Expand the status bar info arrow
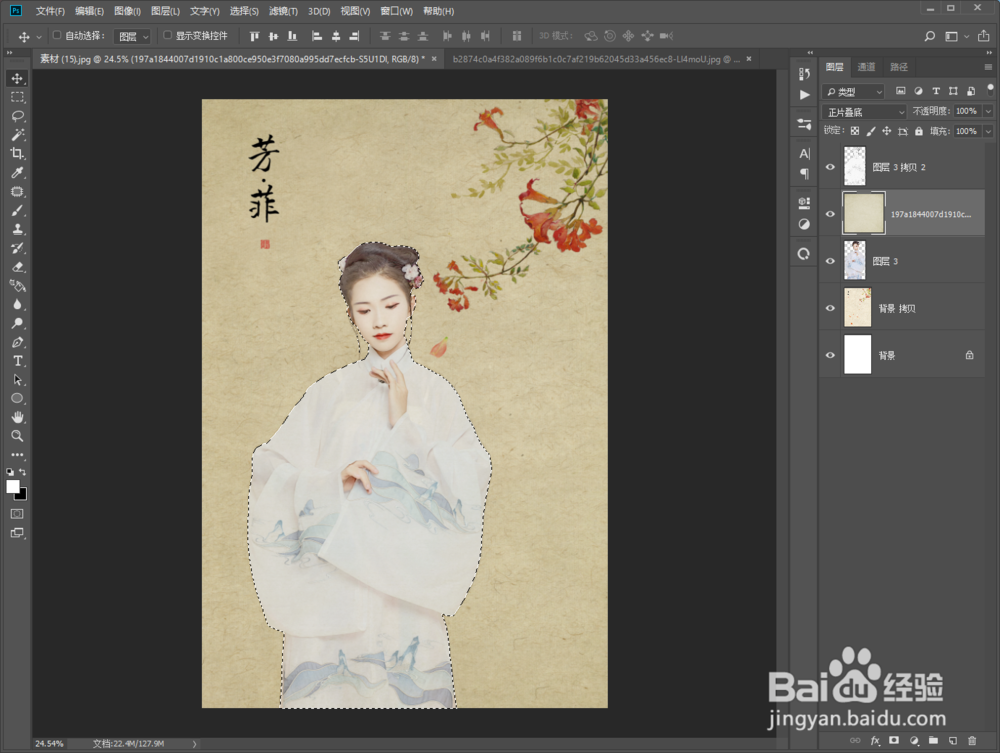Viewport: 1000px width, 753px height. click(x=195, y=743)
